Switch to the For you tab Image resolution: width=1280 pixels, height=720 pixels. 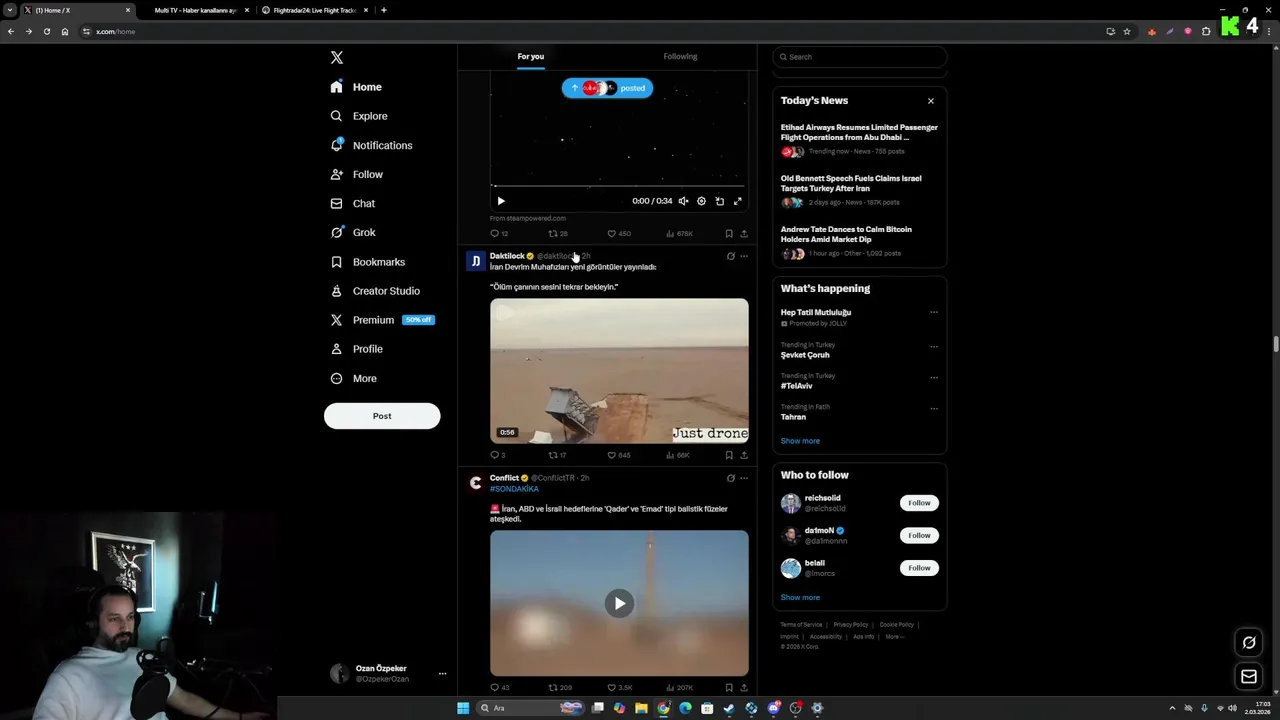click(531, 57)
